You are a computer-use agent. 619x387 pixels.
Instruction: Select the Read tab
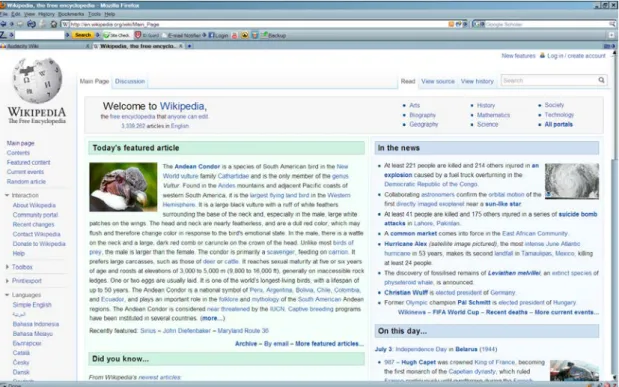[408, 81]
